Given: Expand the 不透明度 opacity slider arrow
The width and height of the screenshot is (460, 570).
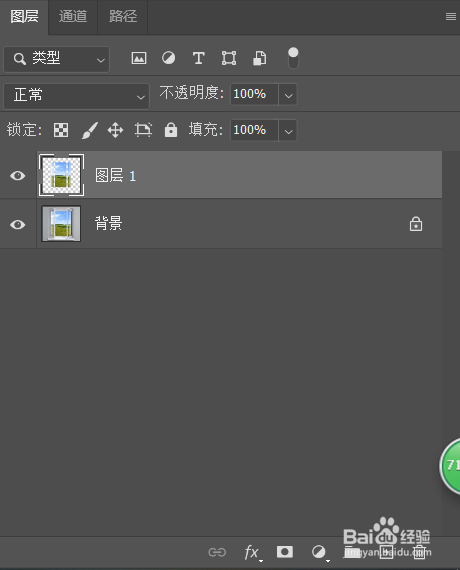Looking at the screenshot, I should coord(288,95).
